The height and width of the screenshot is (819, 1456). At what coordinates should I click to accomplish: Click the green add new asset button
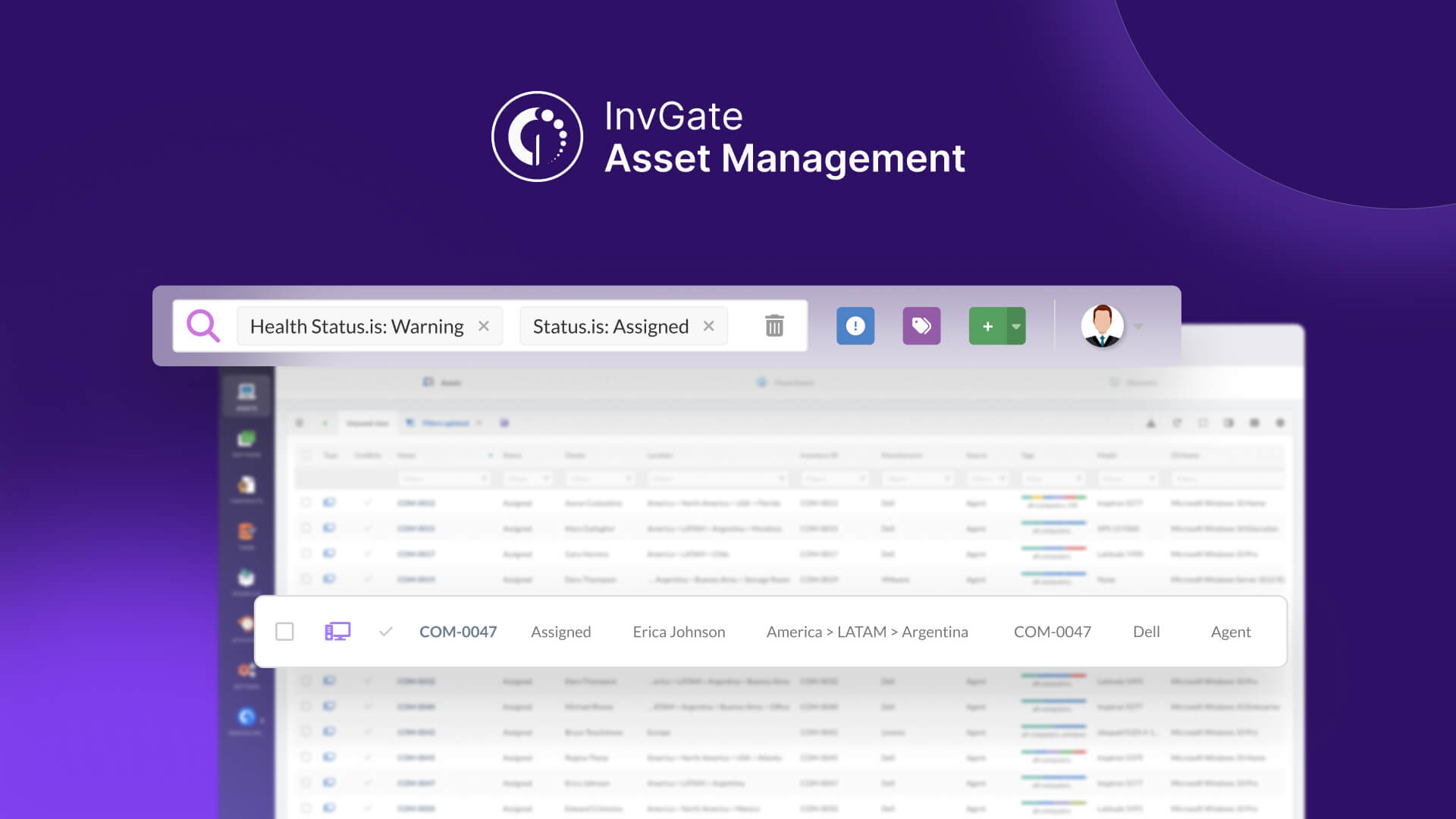pos(987,325)
